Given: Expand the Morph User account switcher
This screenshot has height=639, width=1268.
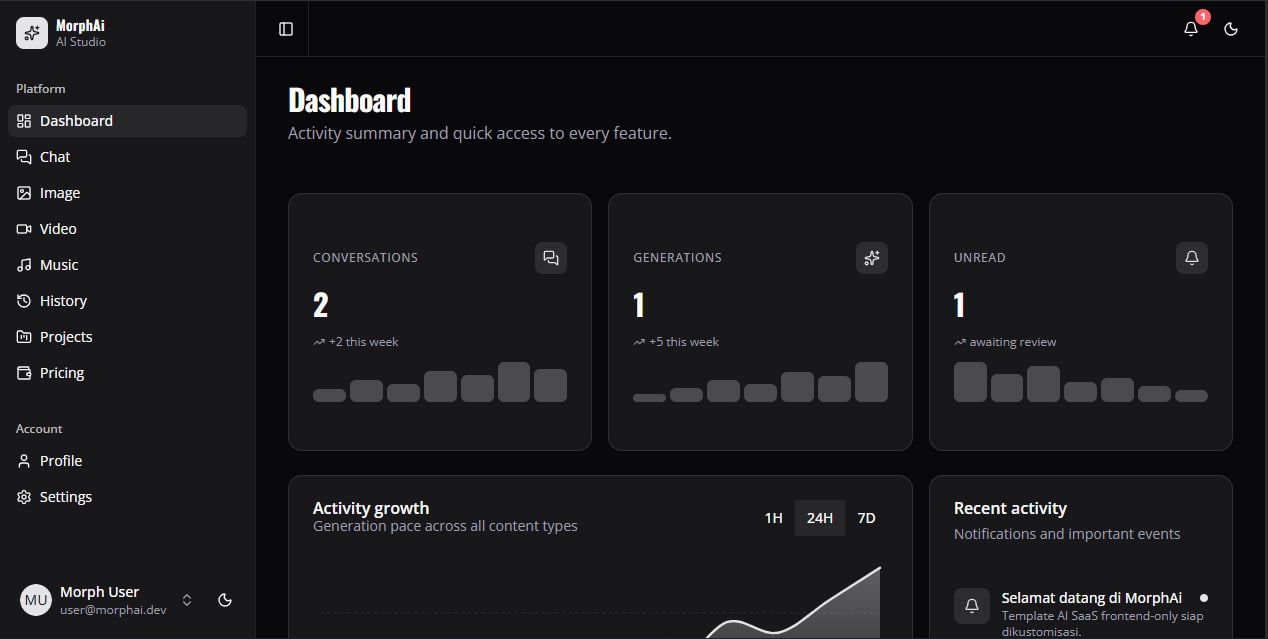Looking at the screenshot, I should (x=187, y=600).
